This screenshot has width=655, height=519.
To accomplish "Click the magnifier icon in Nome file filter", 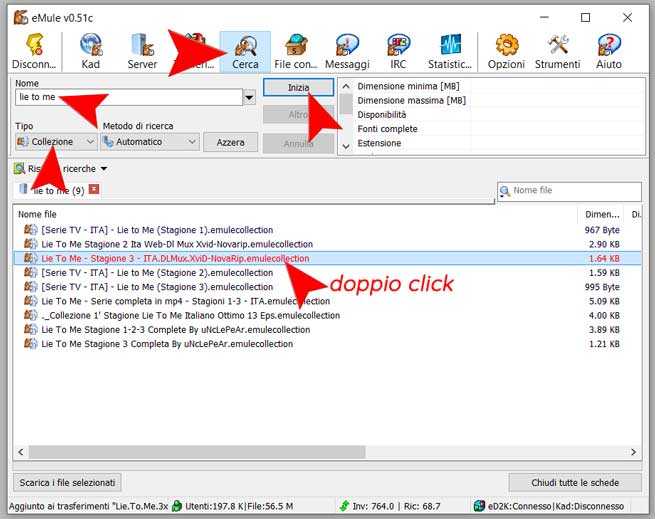I will pyautogui.click(x=505, y=191).
